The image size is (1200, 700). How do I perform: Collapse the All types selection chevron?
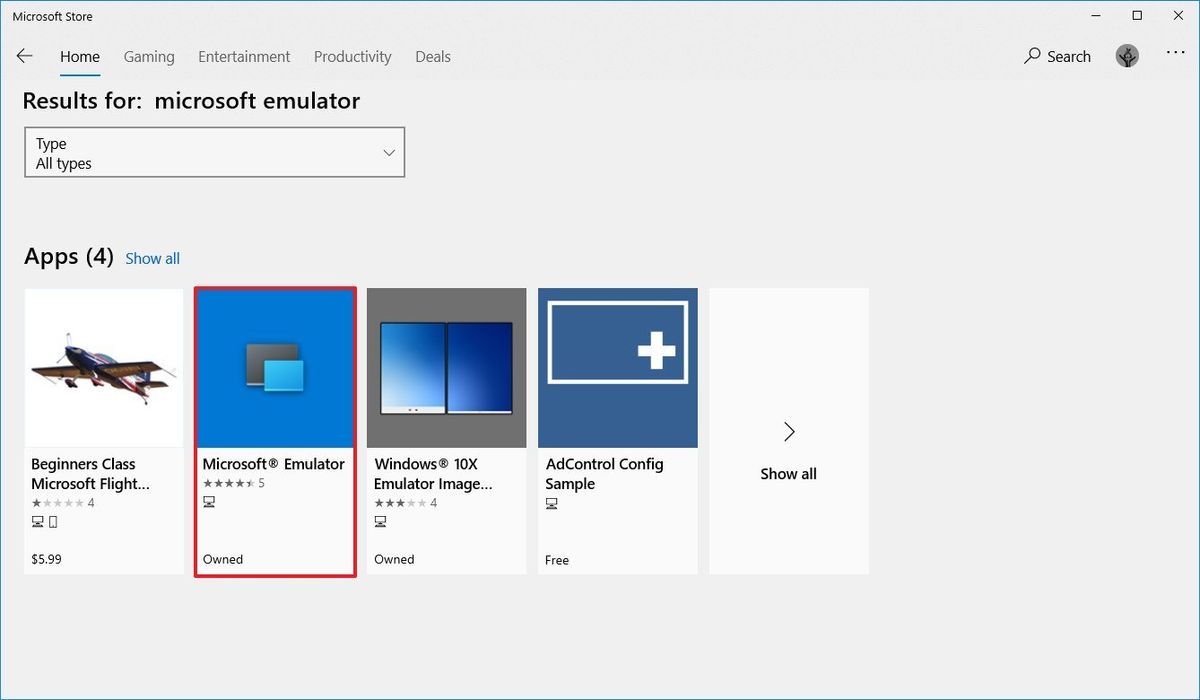click(x=389, y=152)
